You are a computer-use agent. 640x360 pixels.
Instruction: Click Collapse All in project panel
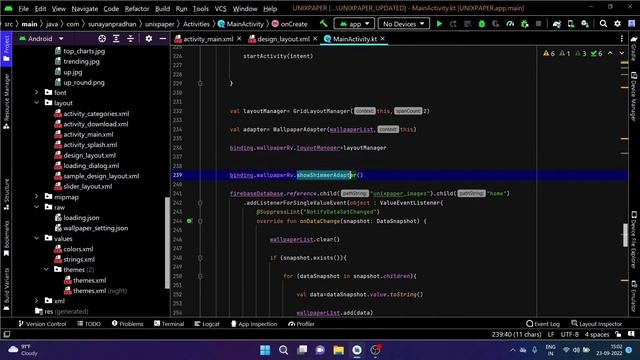[x=131, y=38]
